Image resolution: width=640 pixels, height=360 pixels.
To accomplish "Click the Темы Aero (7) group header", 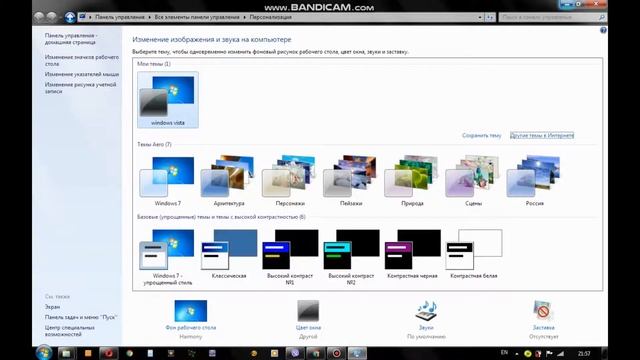I will coord(154,144).
